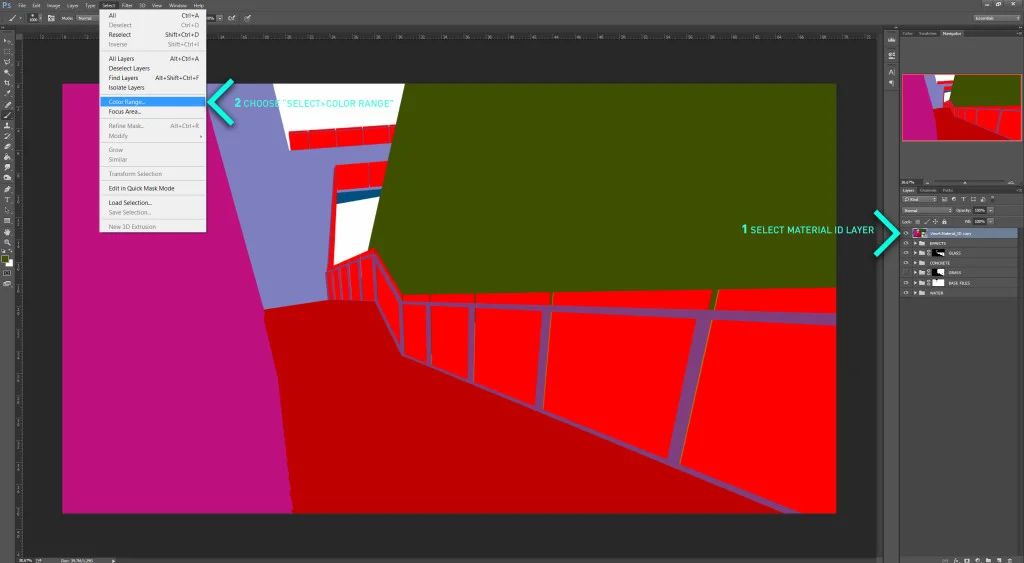Screen dimensions: 1024x563
Task: Select the Brush tool in toolbox
Action: [8, 115]
